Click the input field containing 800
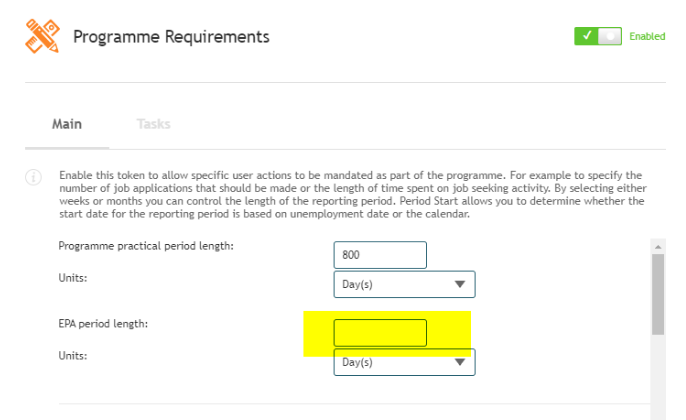This screenshot has width=686, height=420. (x=380, y=255)
